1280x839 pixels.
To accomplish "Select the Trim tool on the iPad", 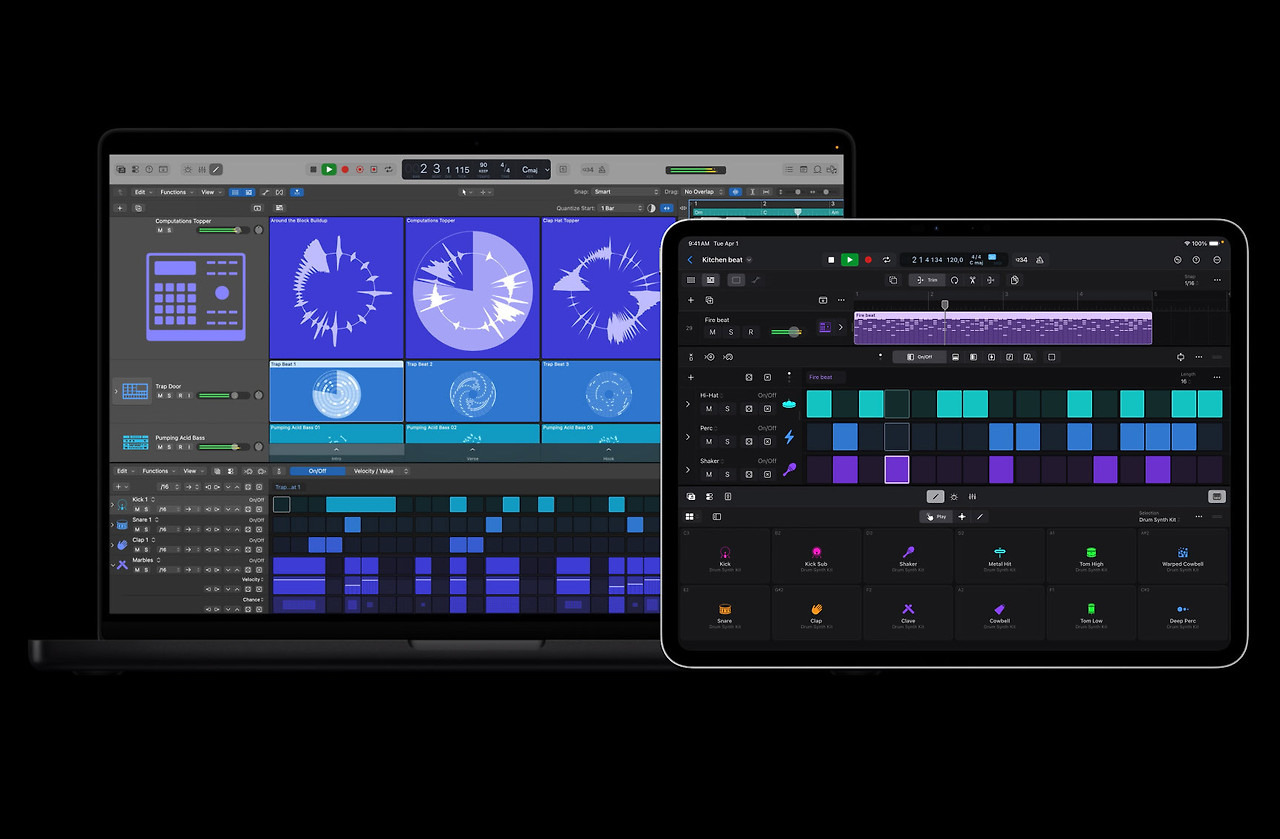I will tap(927, 280).
